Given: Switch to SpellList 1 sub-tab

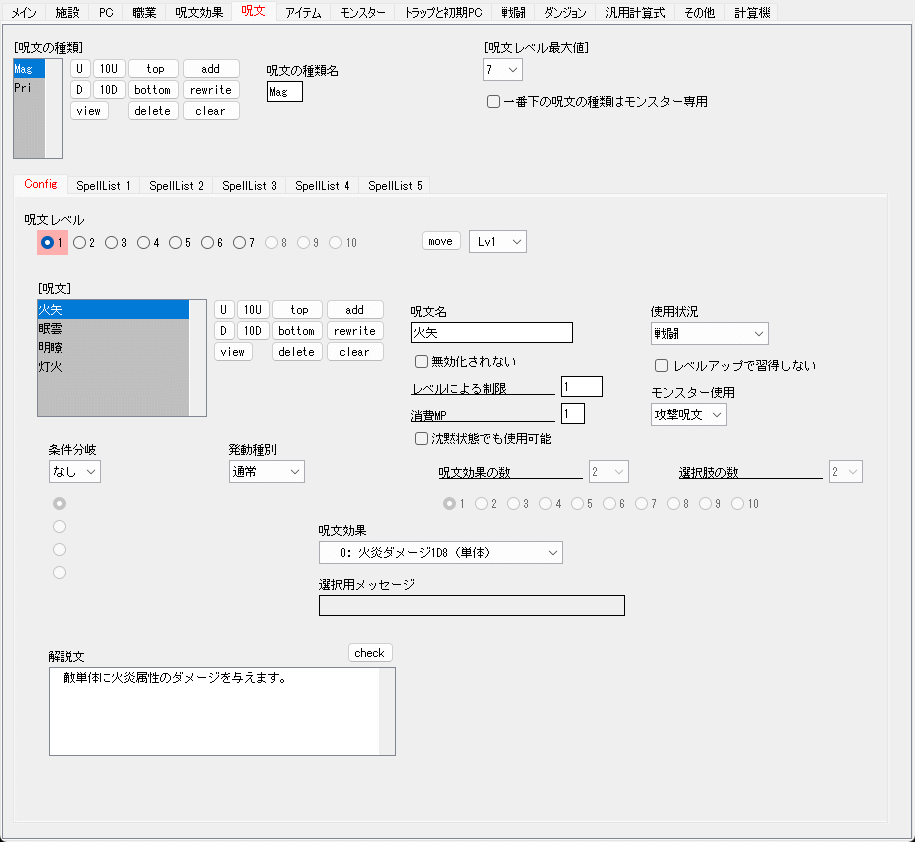Looking at the screenshot, I should (x=103, y=185).
